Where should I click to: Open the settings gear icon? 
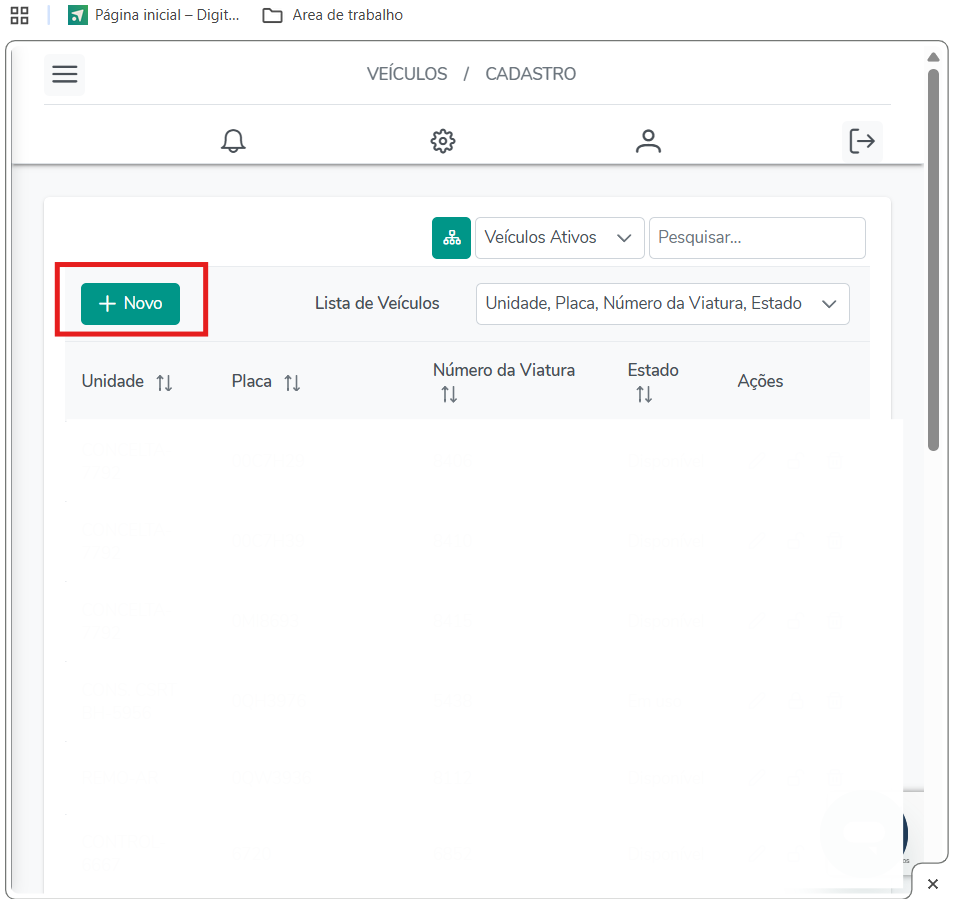pyautogui.click(x=443, y=141)
